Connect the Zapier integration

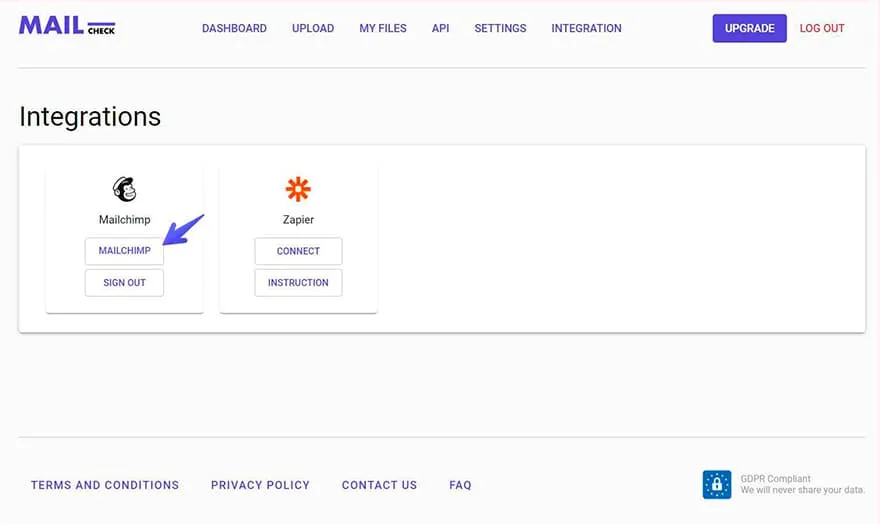[298, 251]
